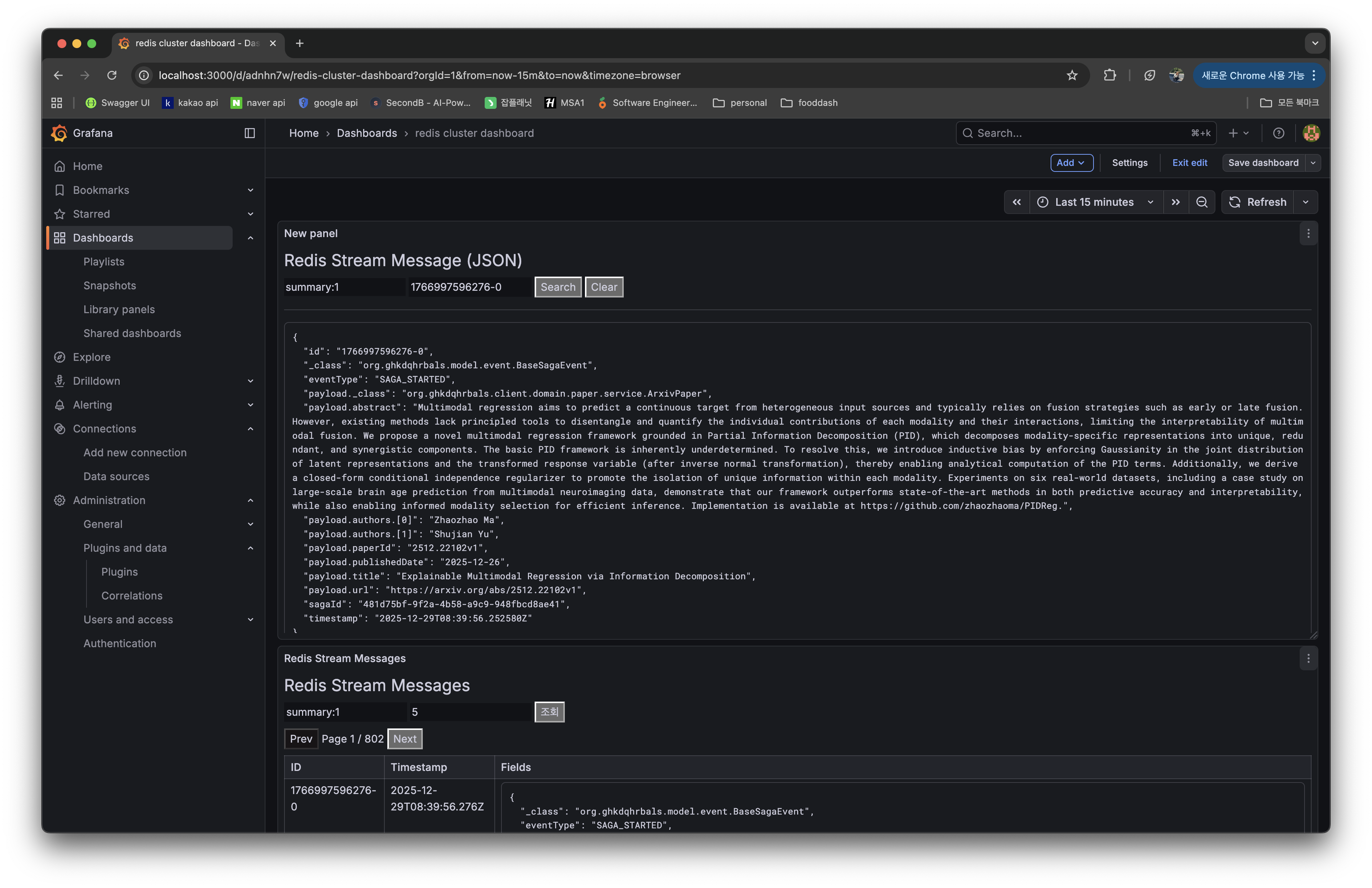Click the Search button in JSON panel
1372x888 pixels.
click(x=557, y=287)
